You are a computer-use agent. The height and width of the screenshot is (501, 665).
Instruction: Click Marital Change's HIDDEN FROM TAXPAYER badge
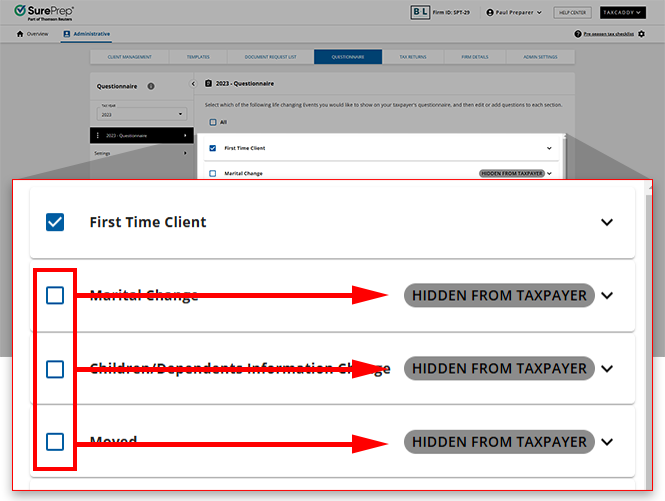[x=499, y=295]
